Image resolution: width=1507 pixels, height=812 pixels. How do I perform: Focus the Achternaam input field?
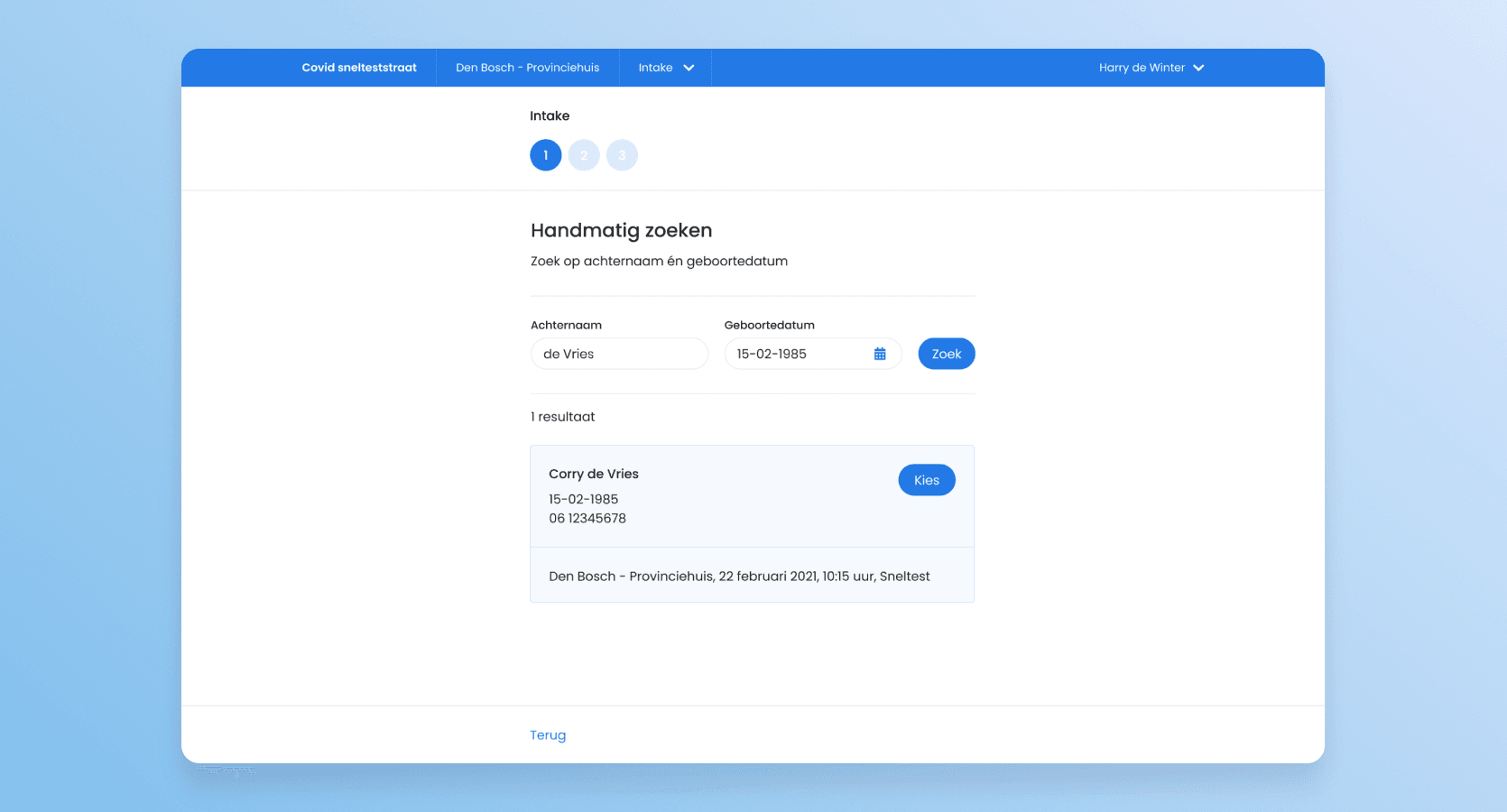click(x=619, y=354)
